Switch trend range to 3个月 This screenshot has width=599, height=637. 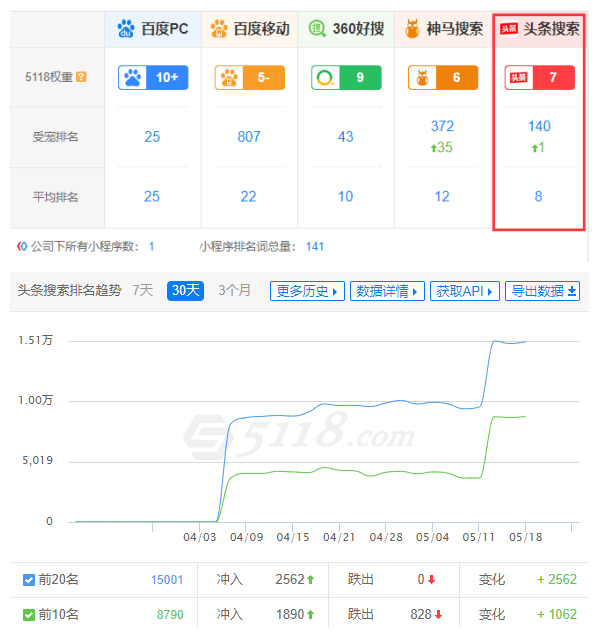tap(234, 290)
